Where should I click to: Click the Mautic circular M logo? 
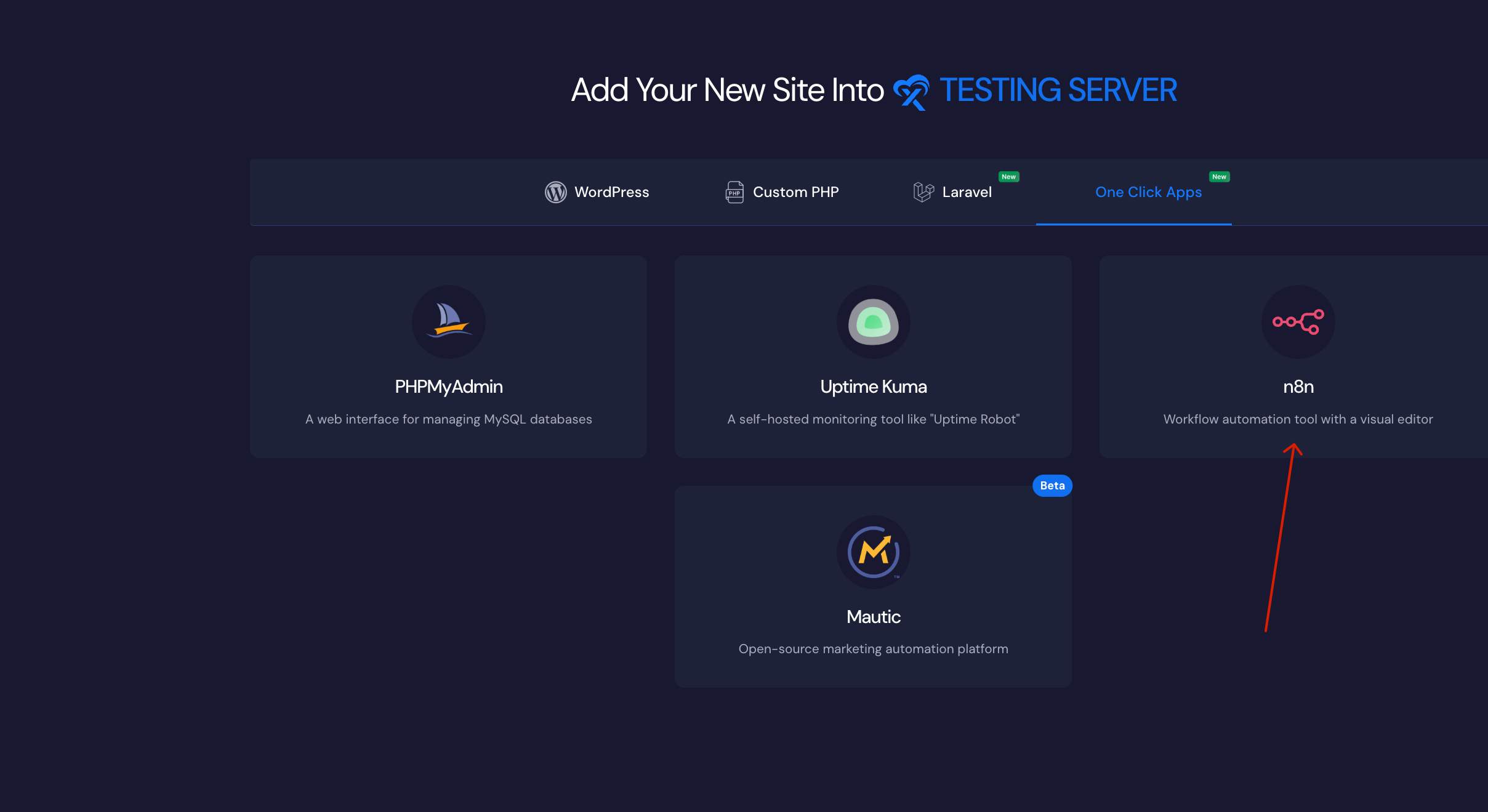coord(873,552)
